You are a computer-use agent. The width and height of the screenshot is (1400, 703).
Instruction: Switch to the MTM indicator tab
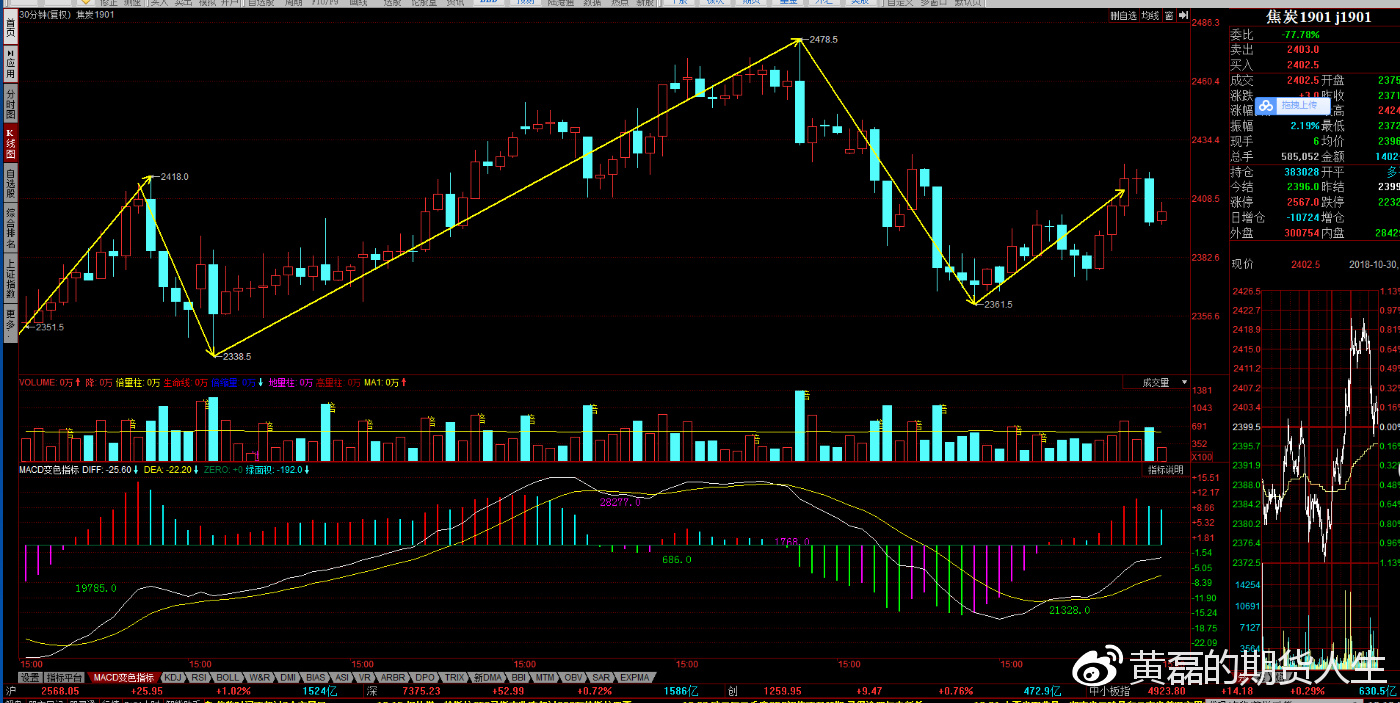[545, 677]
